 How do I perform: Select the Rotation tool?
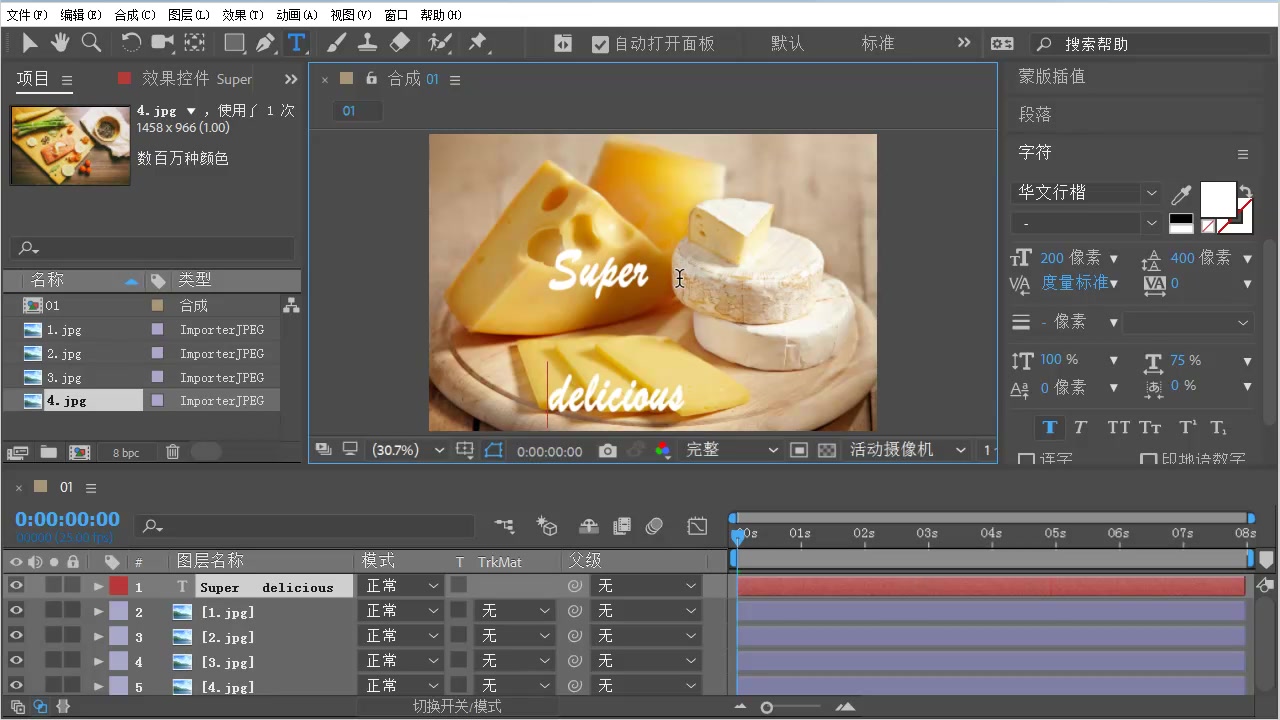click(131, 43)
